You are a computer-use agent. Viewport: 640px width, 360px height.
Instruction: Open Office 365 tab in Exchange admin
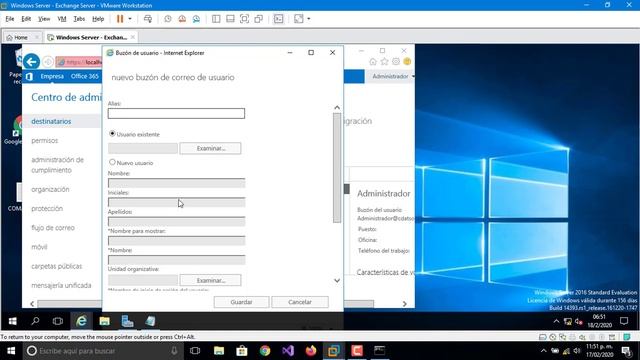tap(84, 76)
